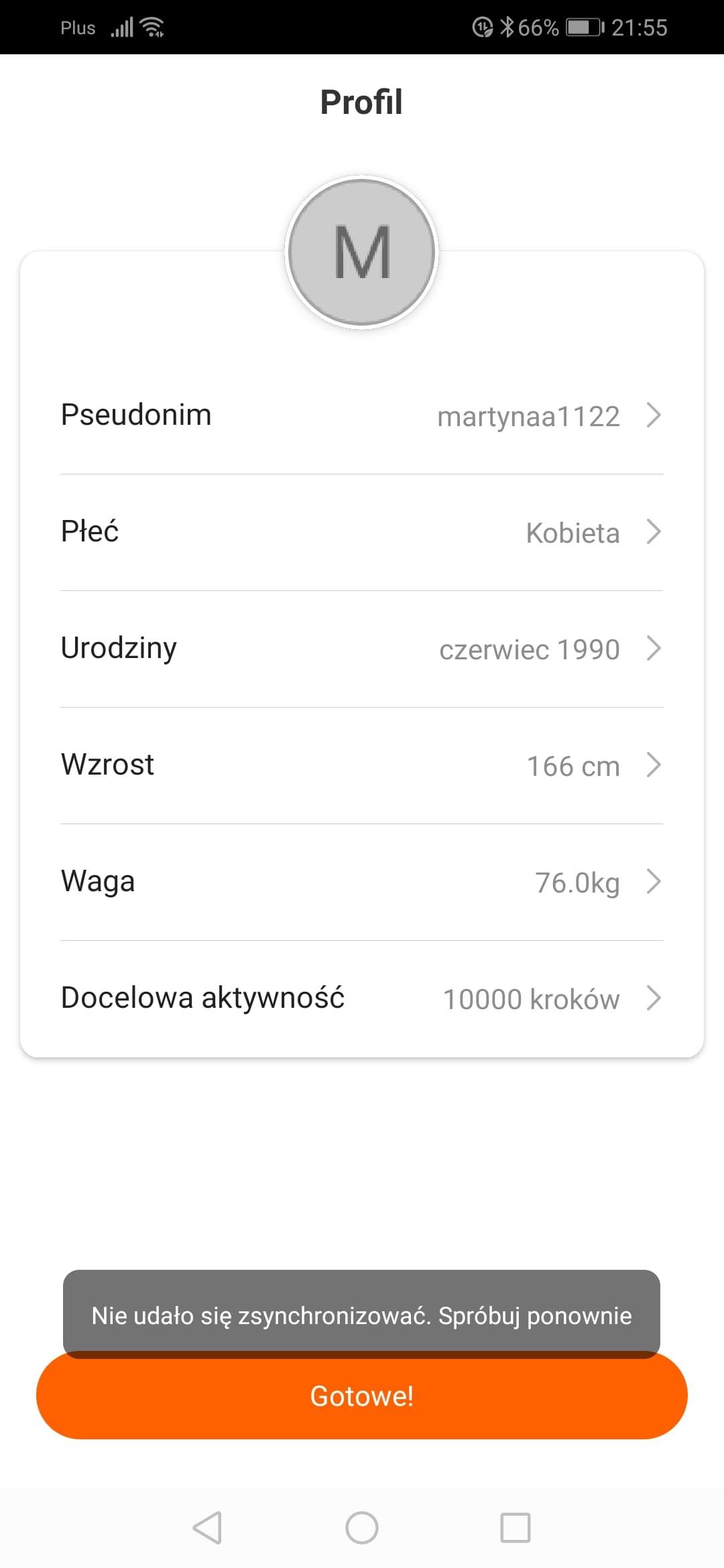Tap the sync failed toast message
Viewport: 724px width, 1568px height.
pos(362,1315)
